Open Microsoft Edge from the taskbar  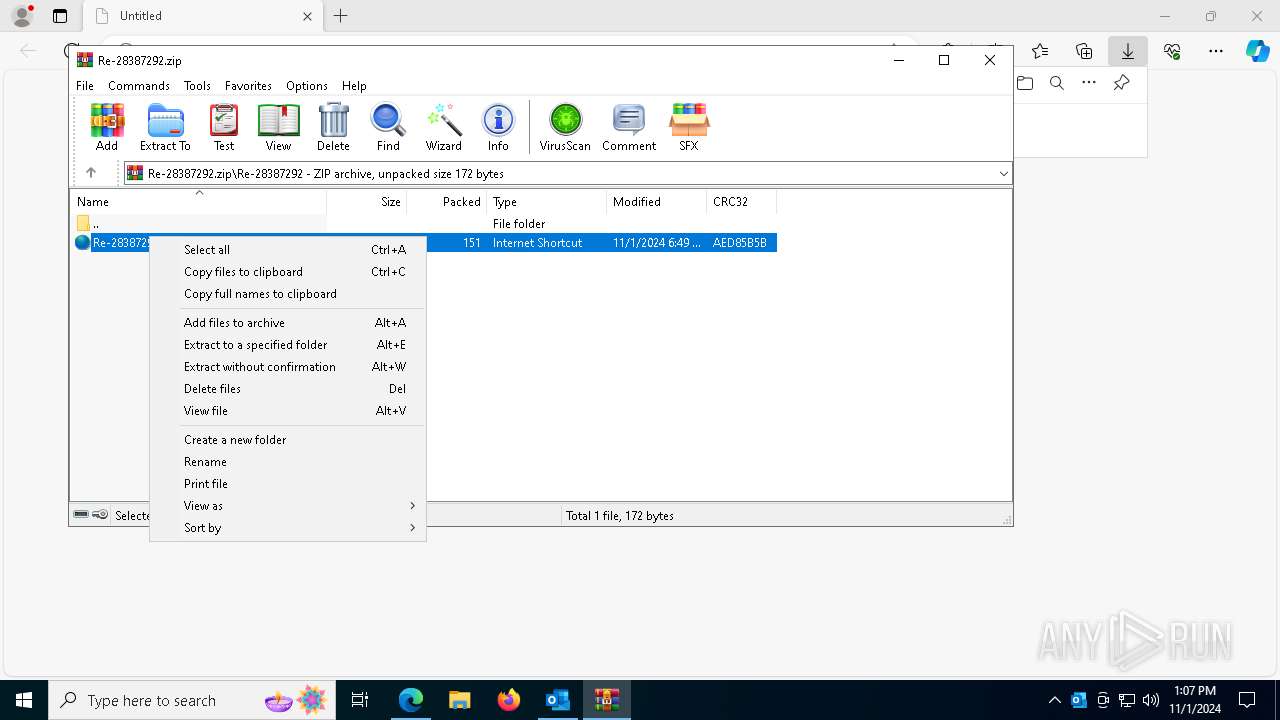[411, 700]
